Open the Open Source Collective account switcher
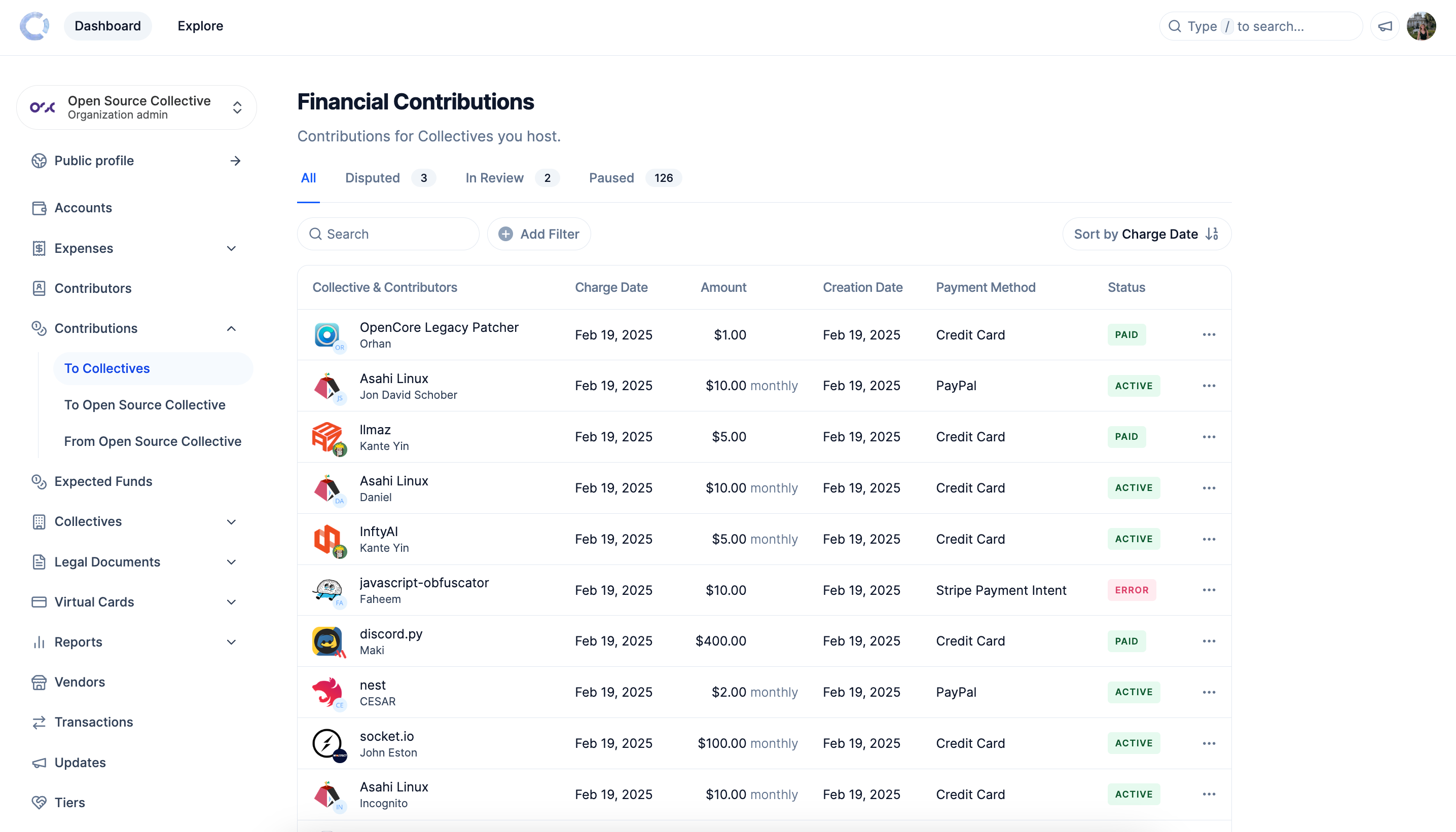Viewport: 1456px width, 832px height. tap(136, 107)
